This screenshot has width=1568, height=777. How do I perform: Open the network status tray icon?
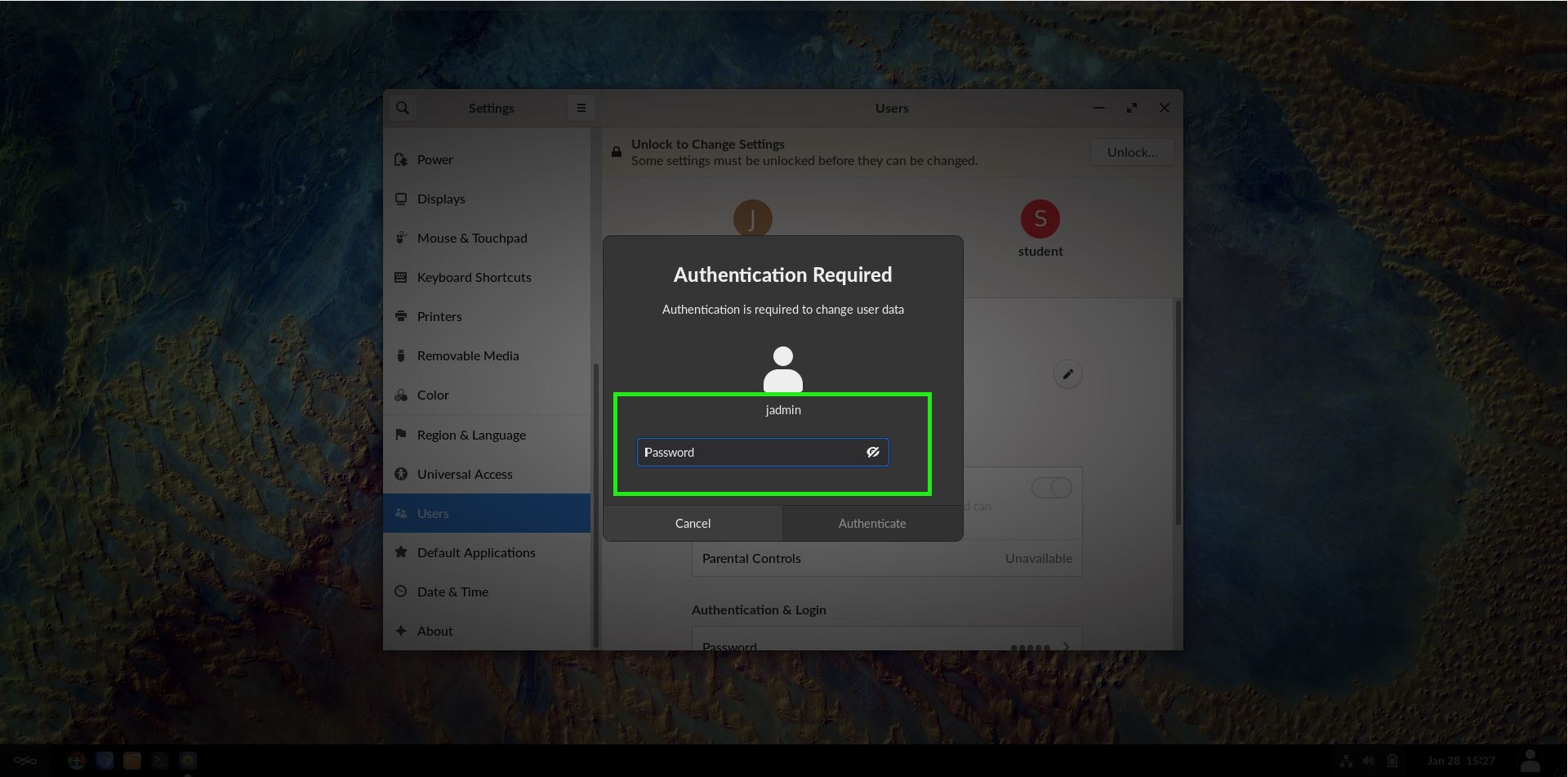pos(1347,761)
